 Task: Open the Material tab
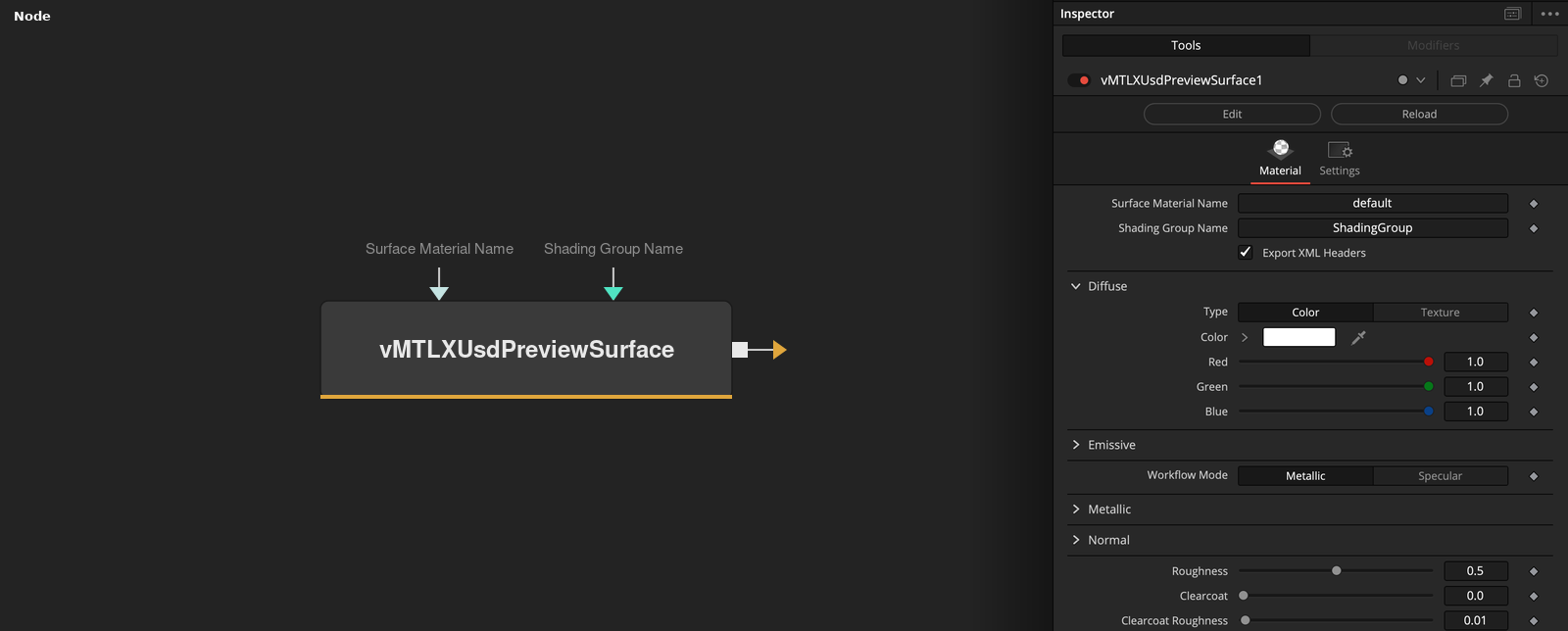1280,159
